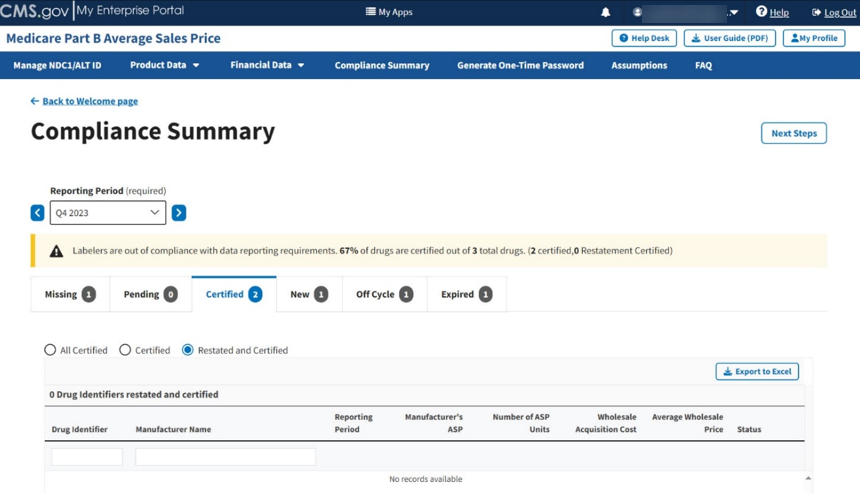The height and width of the screenshot is (494, 860).
Task: Open My Profile button
Action: pyautogui.click(x=814, y=38)
